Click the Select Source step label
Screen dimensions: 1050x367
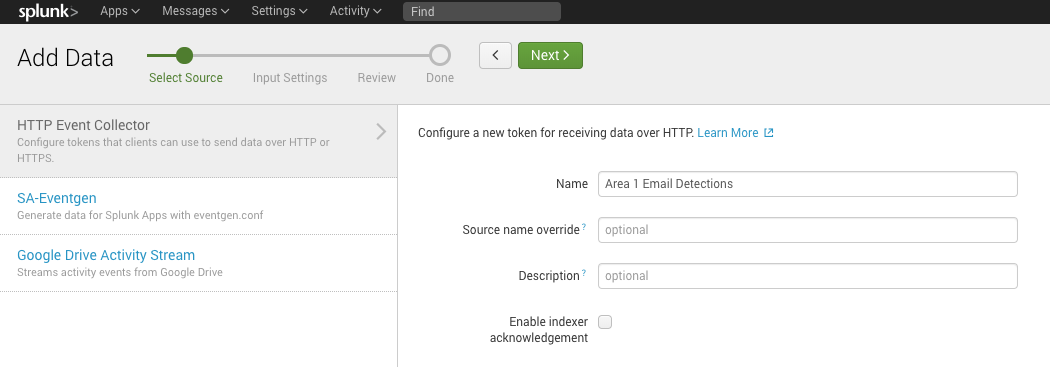[185, 78]
